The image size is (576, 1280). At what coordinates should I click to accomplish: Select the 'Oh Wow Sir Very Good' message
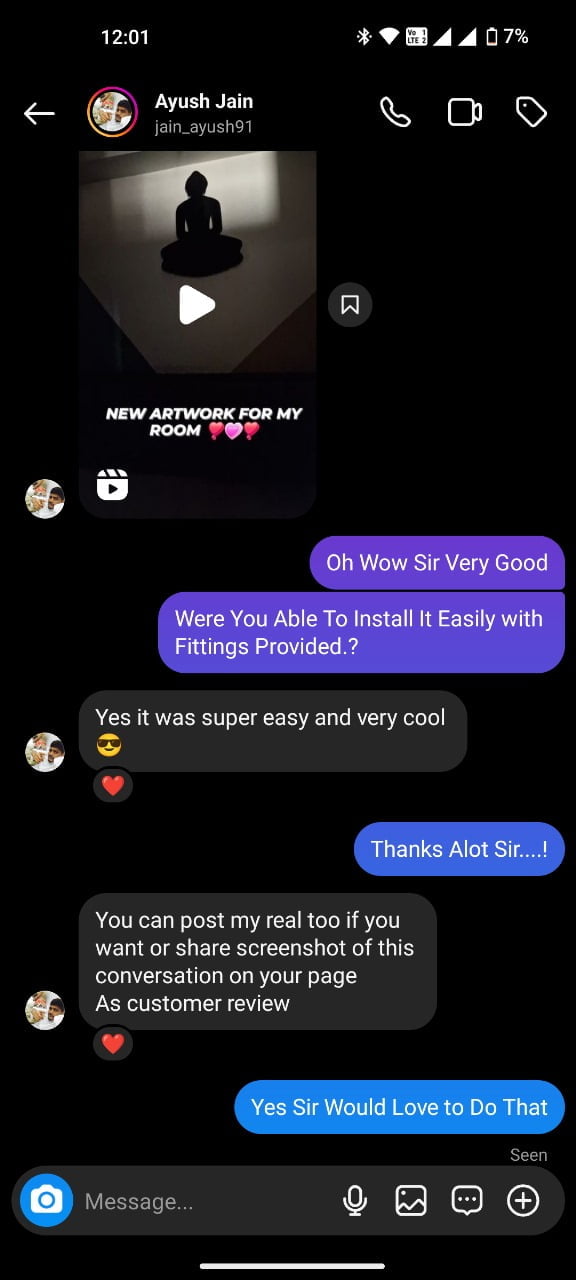point(437,563)
